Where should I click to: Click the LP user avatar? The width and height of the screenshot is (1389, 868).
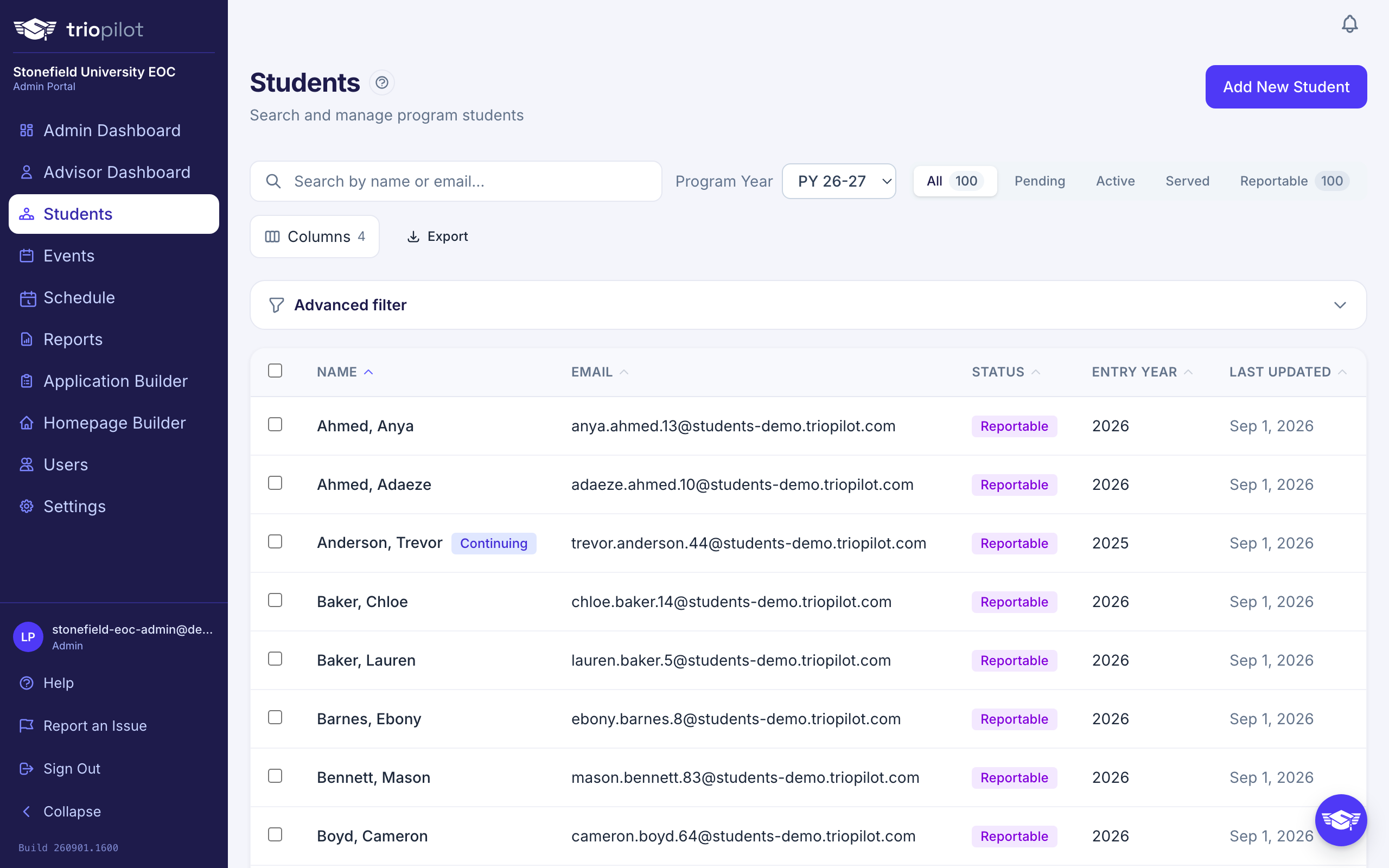28,637
